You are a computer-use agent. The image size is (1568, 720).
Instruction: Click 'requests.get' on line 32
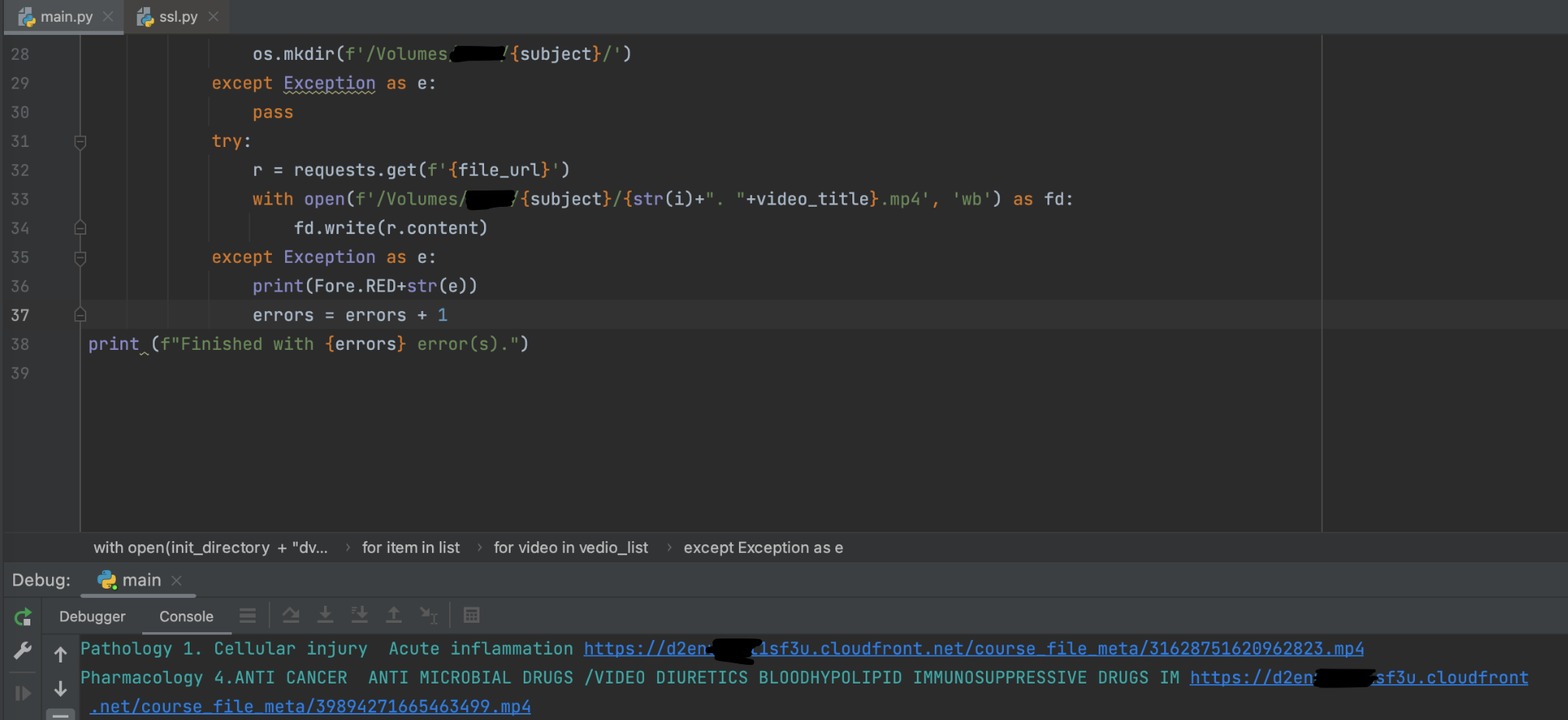[x=355, y=170]
